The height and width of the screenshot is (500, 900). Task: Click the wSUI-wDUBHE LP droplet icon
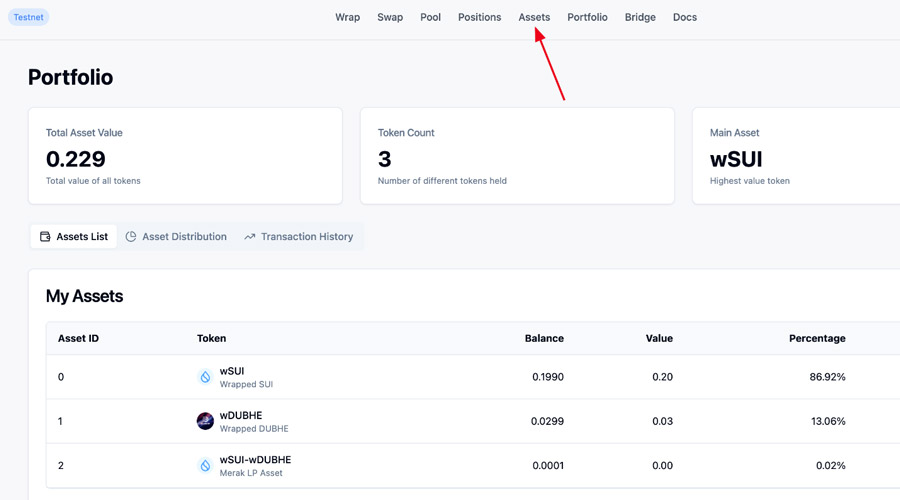[x=205, y=466]
